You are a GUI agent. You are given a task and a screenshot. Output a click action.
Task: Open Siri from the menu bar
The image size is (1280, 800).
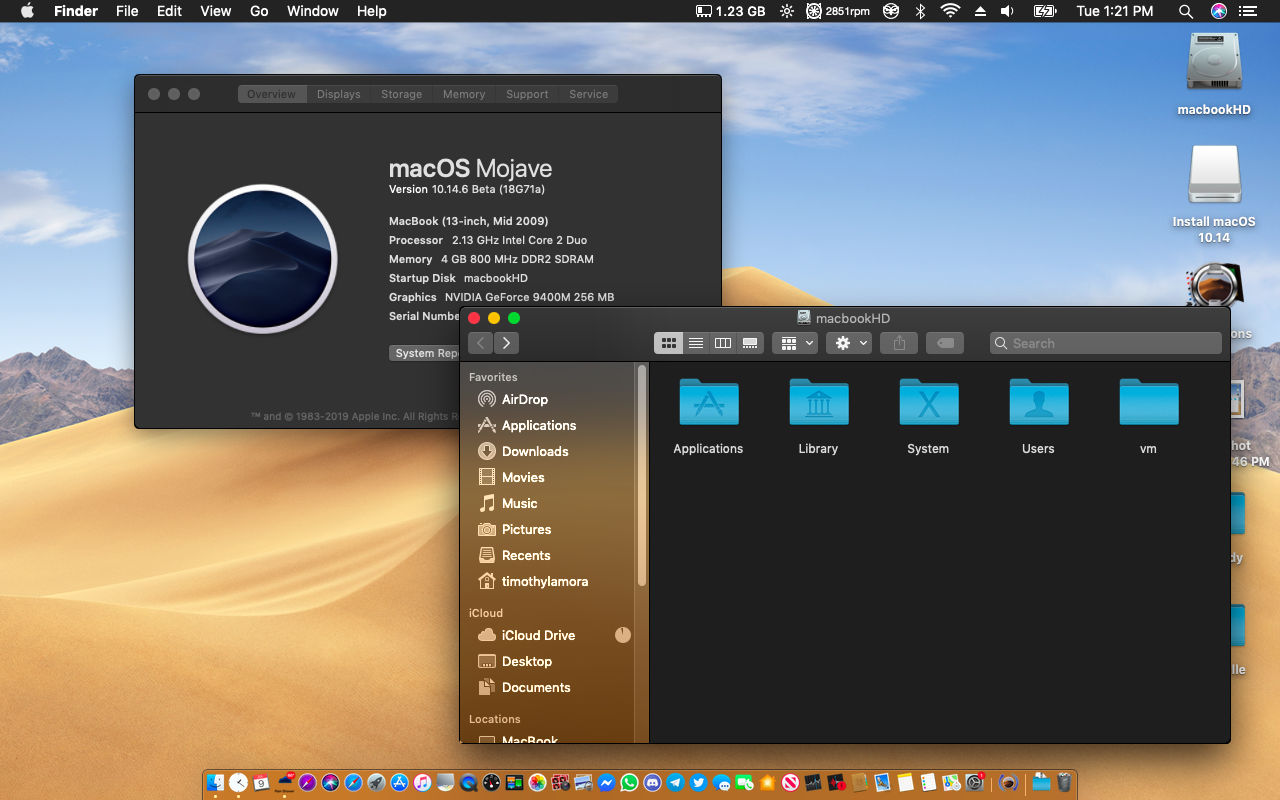pyautogui.click(x=1219, y=11)
